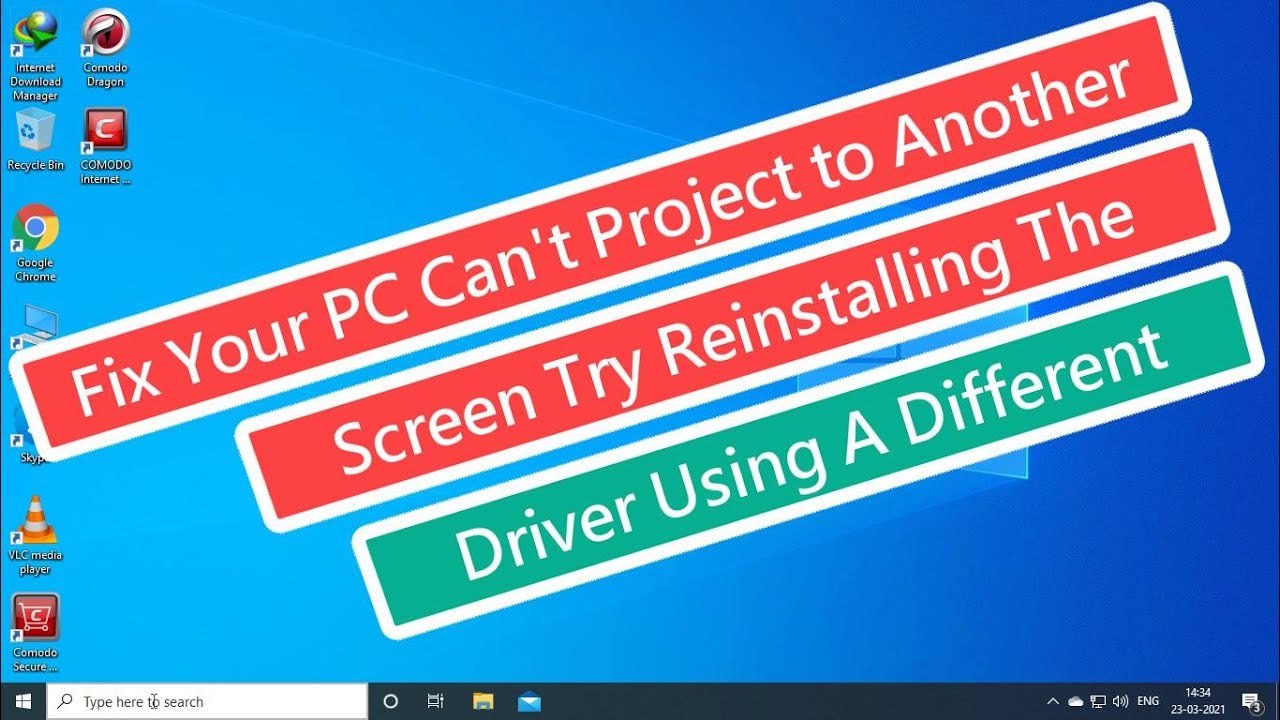This screenshot has width=1280, height=720.
Task: Select the Comodo Dragon desktop icon
Action: tap(105, 48)
